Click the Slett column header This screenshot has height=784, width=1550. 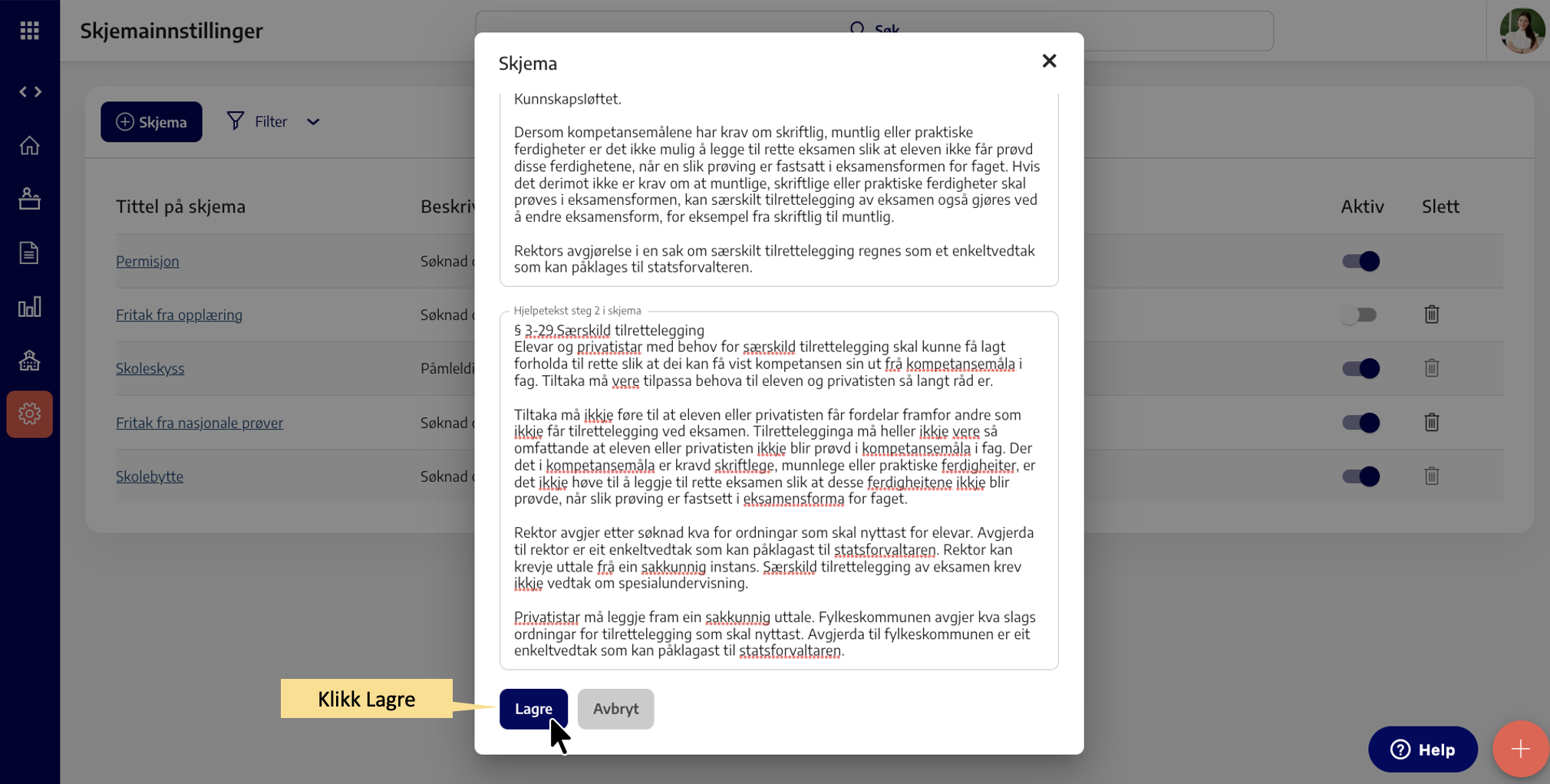(1440, 206)
